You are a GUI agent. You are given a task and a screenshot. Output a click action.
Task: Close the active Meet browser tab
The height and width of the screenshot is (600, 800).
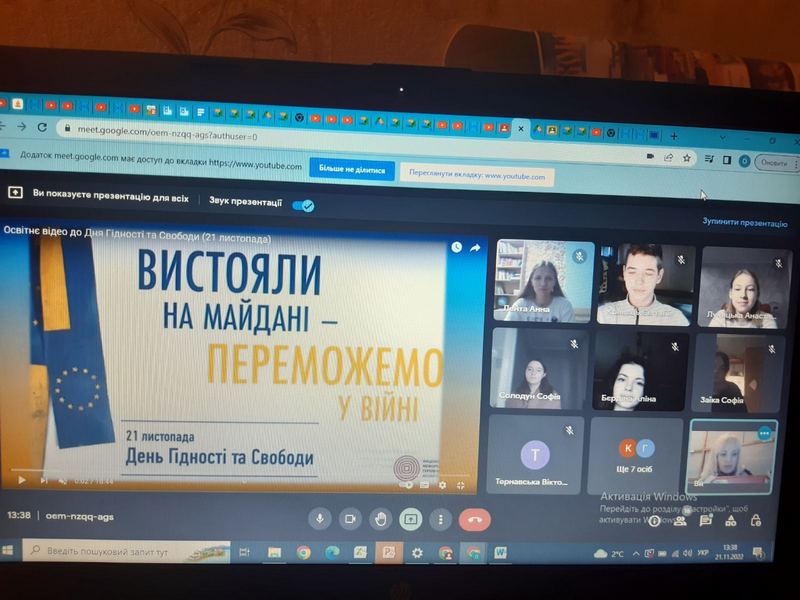(x=520, y=129)
